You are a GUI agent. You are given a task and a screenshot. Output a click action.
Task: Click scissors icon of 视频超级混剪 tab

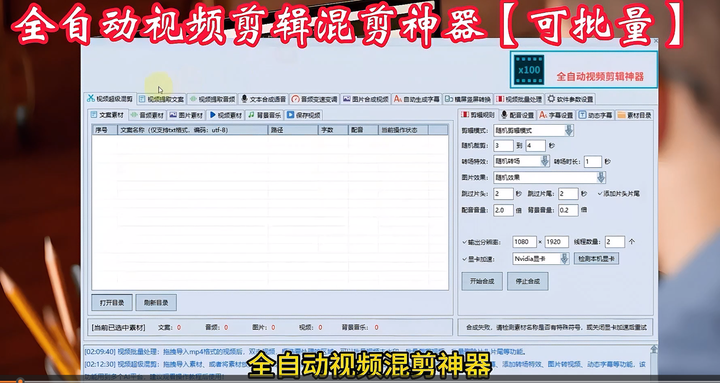[x=90, y=99]
